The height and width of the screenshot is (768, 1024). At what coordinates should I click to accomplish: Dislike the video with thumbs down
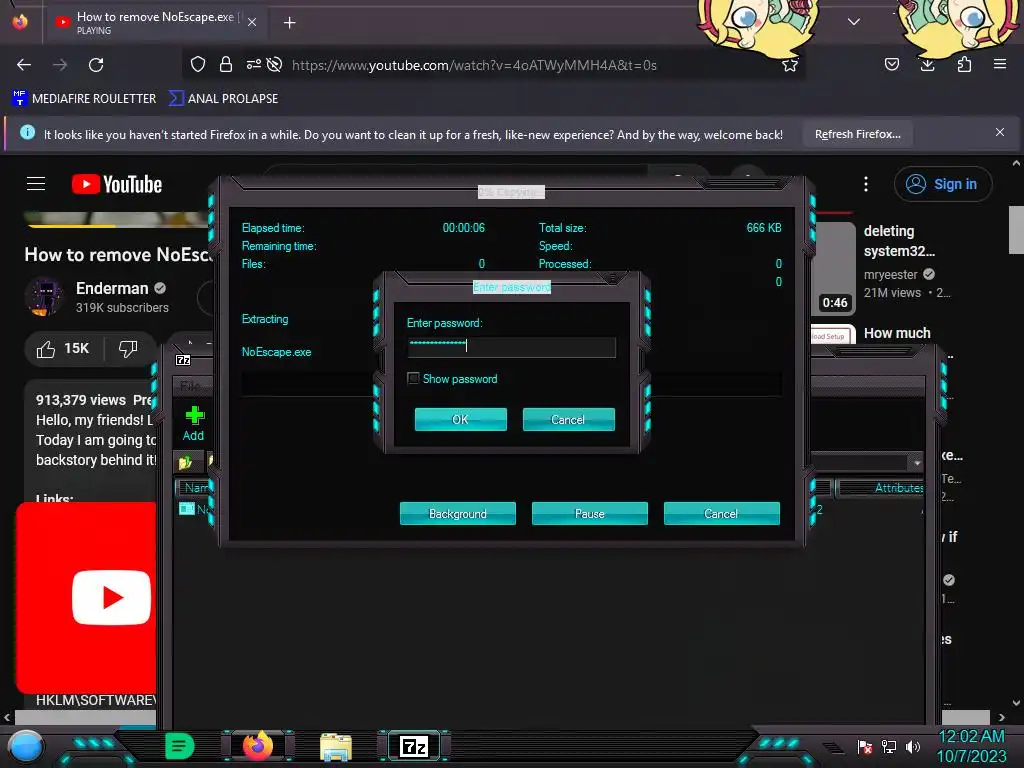pos(129,349)
